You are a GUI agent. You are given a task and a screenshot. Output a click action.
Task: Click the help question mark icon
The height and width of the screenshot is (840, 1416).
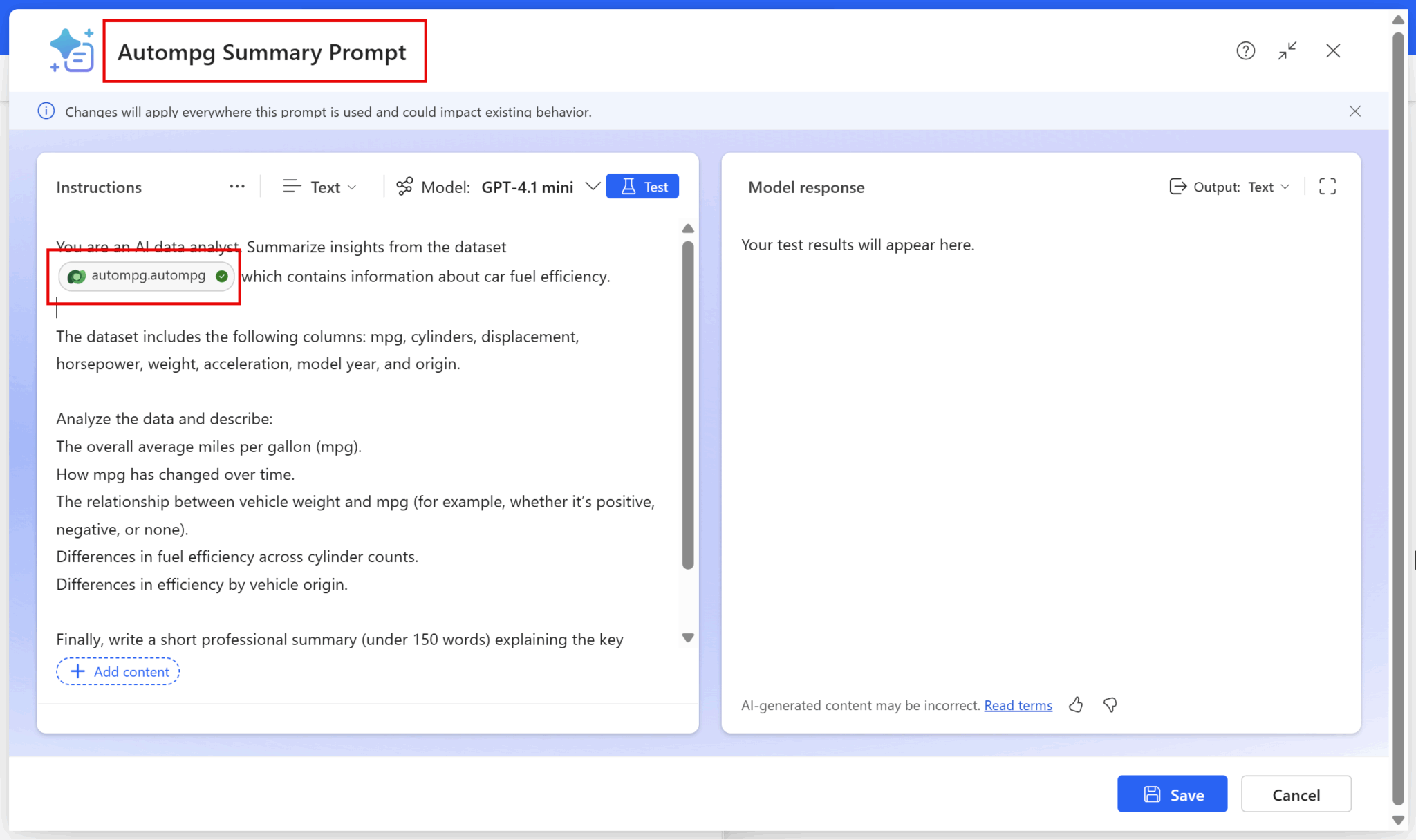coord(1245,50)
